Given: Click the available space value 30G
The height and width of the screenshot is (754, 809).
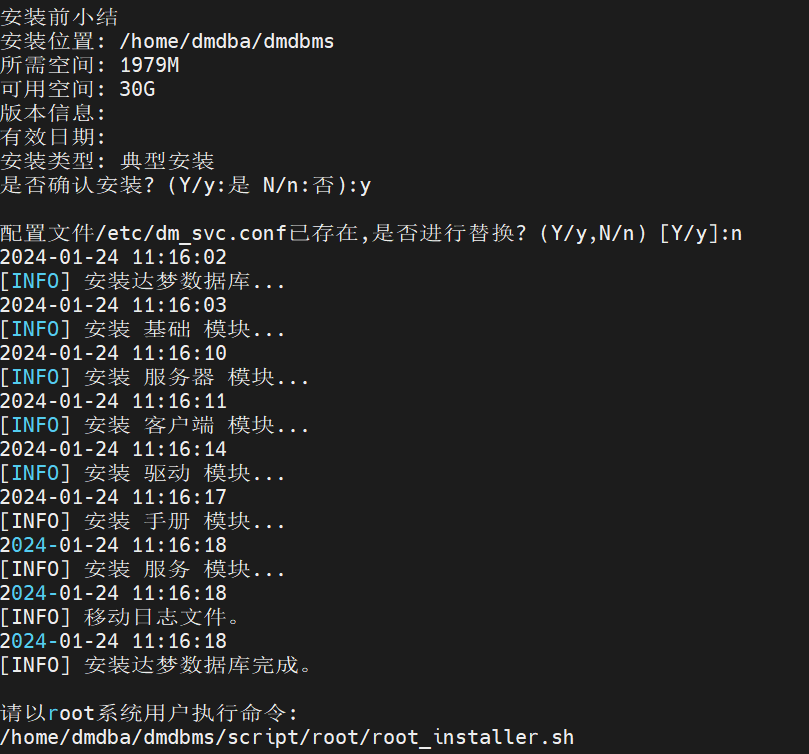Looking at the screenshot, I should tap(137, 89).
